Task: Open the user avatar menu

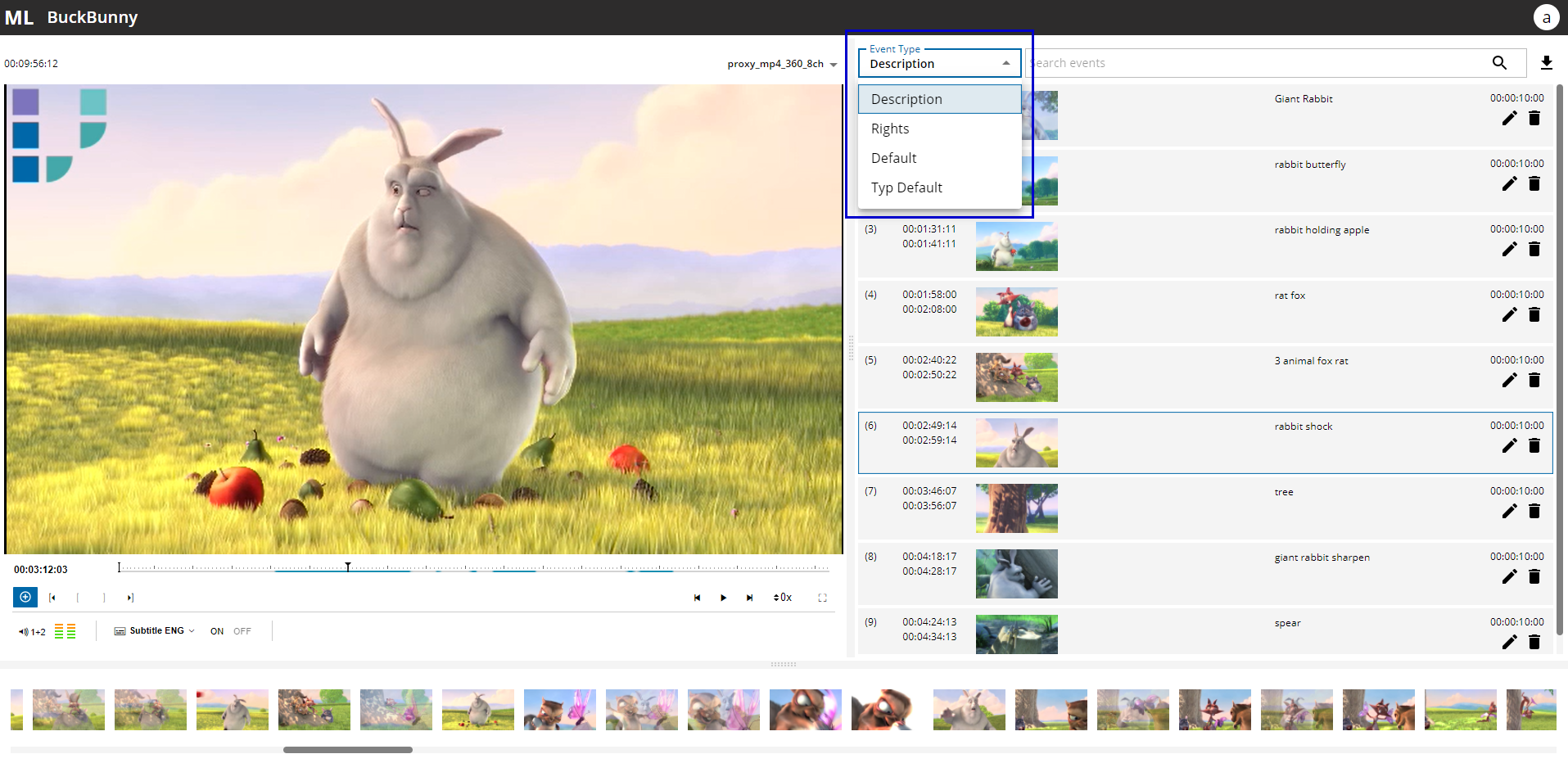Action: click(1546, 17)
